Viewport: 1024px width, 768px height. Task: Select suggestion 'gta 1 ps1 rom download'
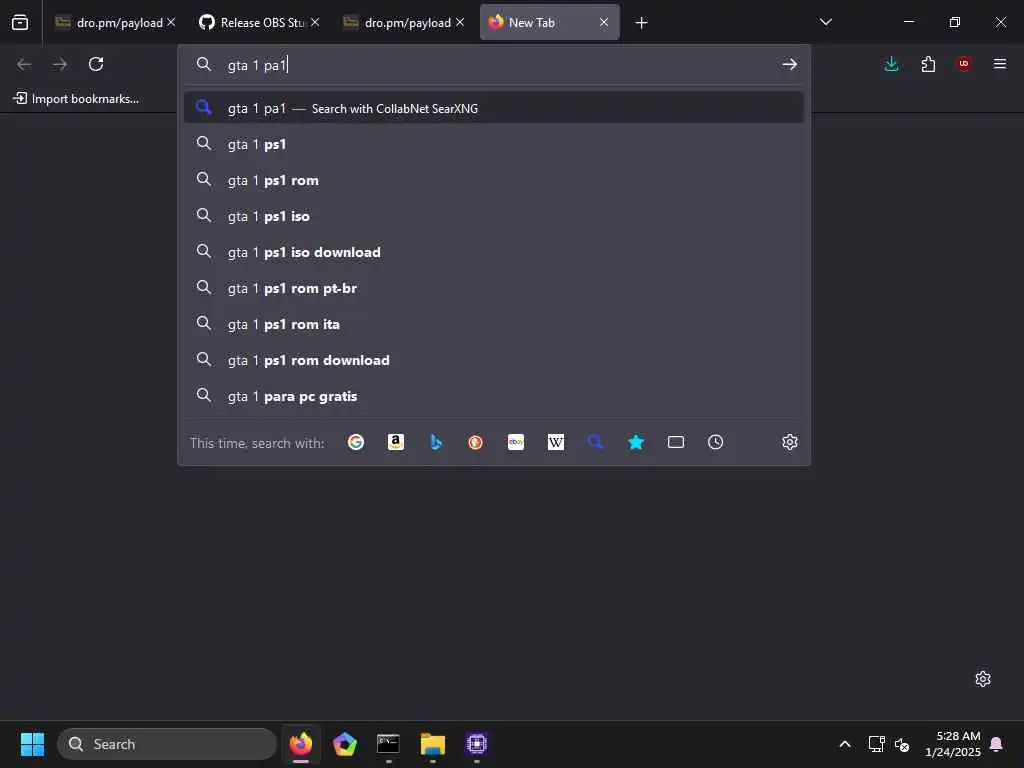pyautogui.click(x=494, y=360)
